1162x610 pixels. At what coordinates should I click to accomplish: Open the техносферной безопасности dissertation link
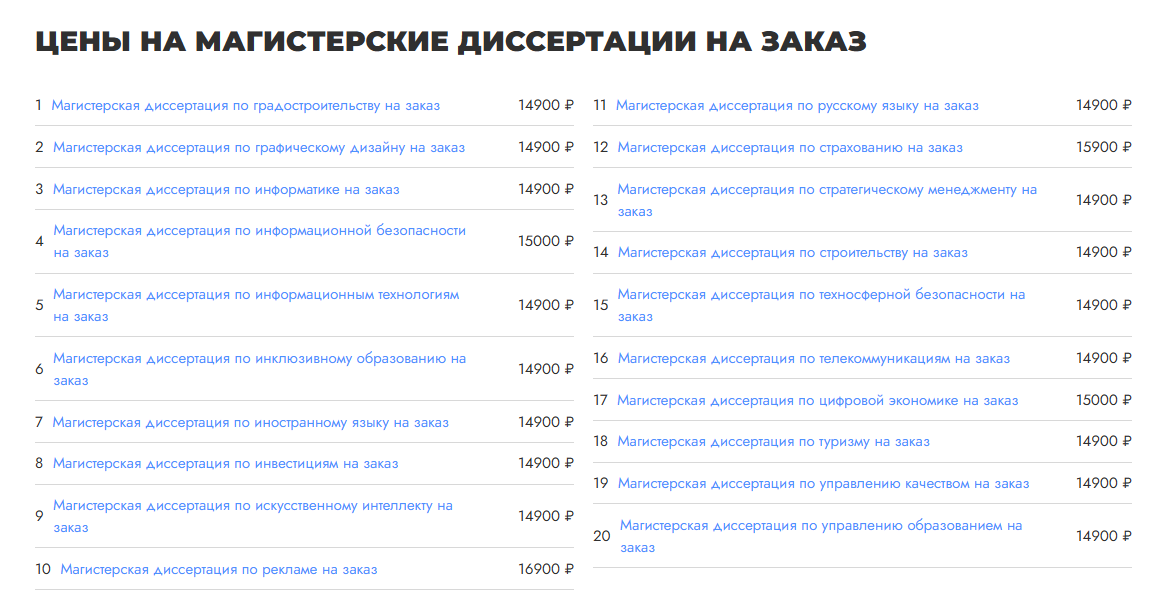[x=821, y=305]
